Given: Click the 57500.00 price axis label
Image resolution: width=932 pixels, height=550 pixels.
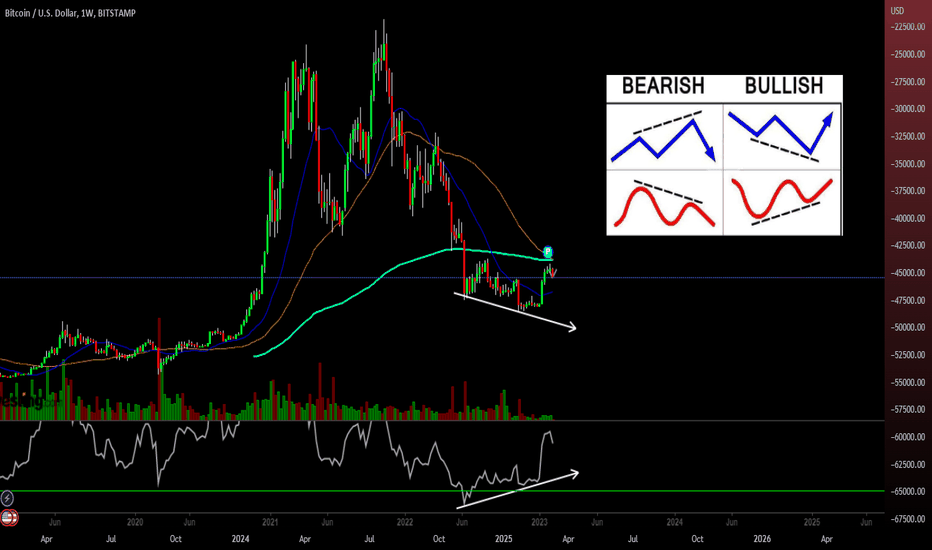Looking at the screenshot, I should click(x=908, y=409).
